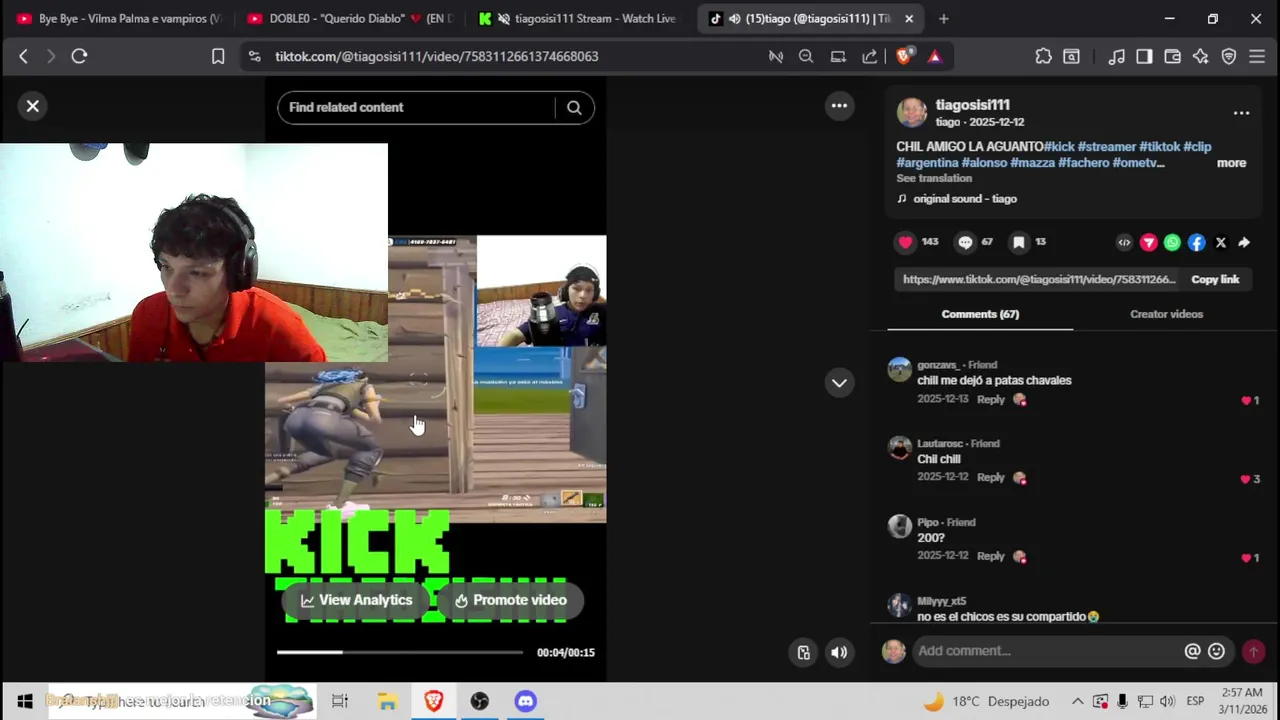The image size is (1280, 720).
Task: Reload the page
Action: coord(79,57)
